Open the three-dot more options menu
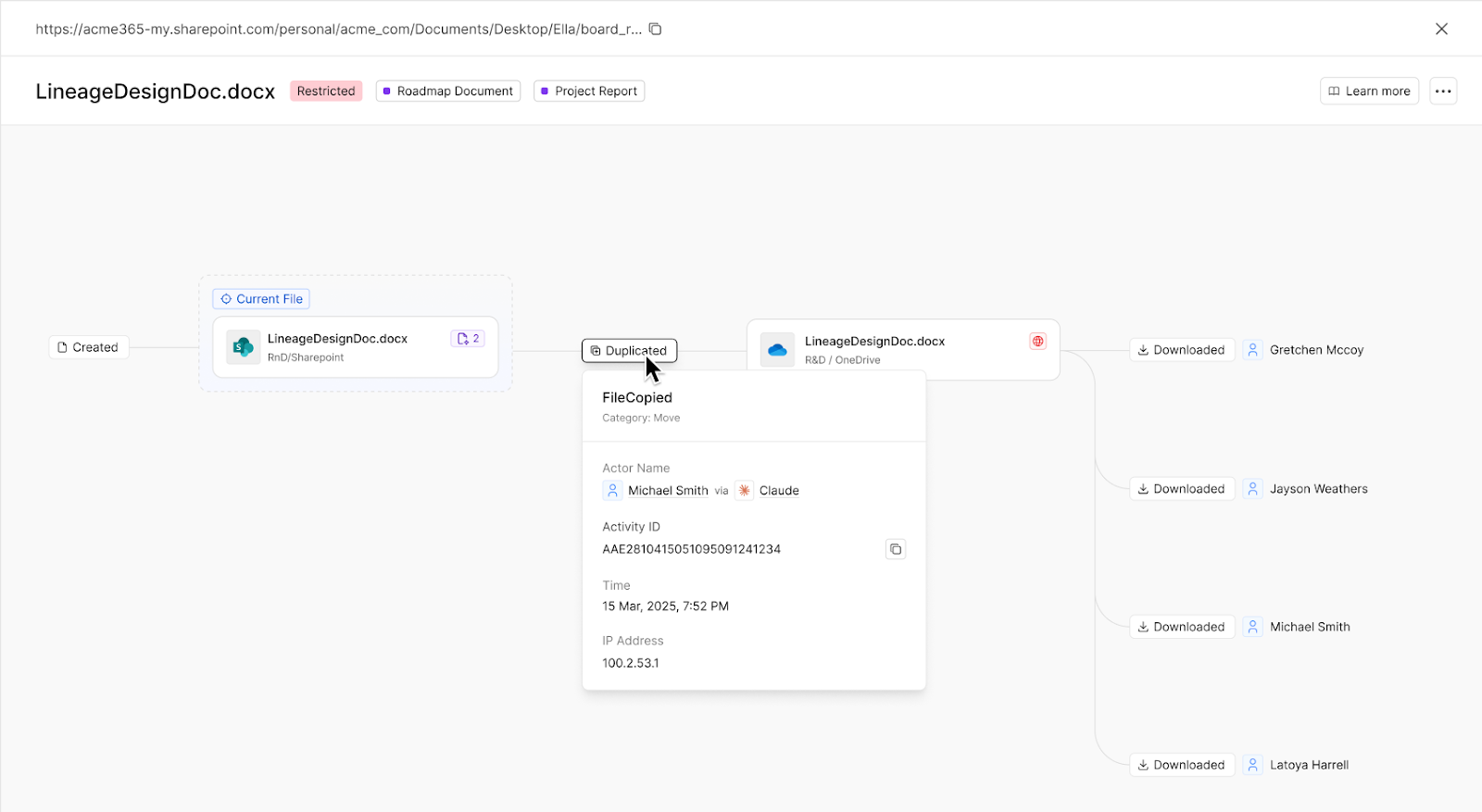1482x812 pixels. pos(1443,91)
